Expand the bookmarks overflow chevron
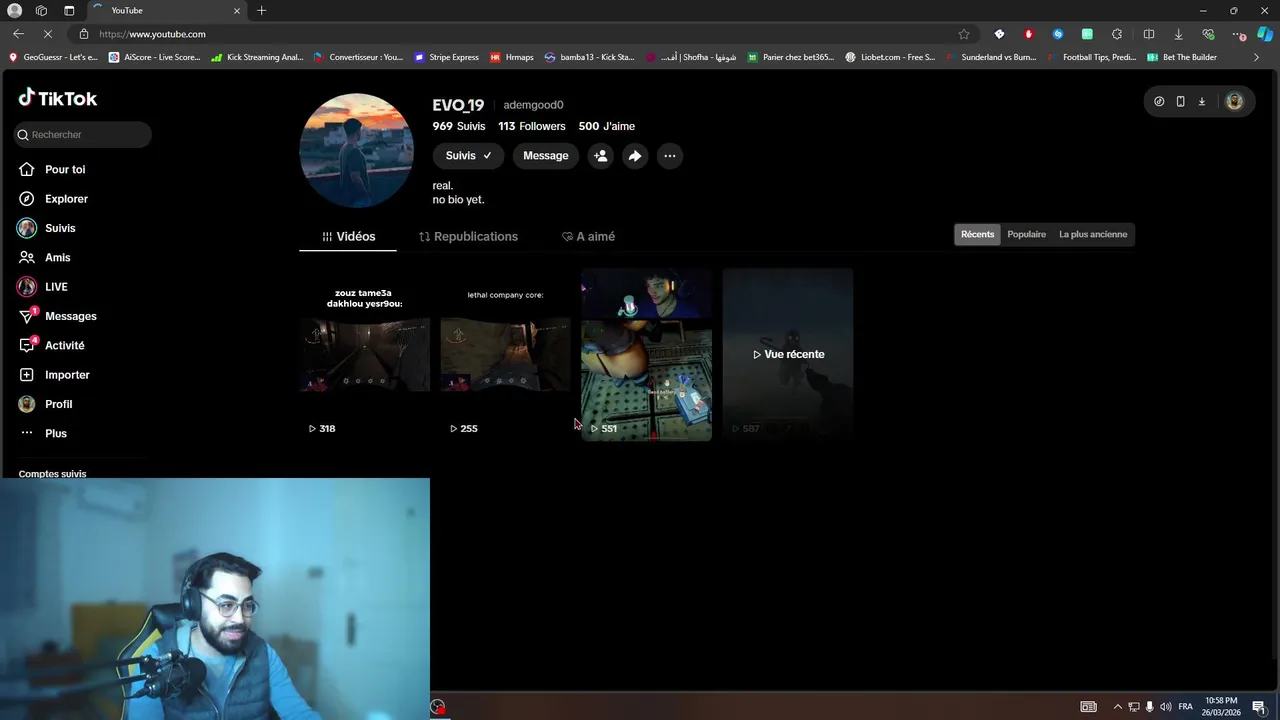 click(1256, 57)
